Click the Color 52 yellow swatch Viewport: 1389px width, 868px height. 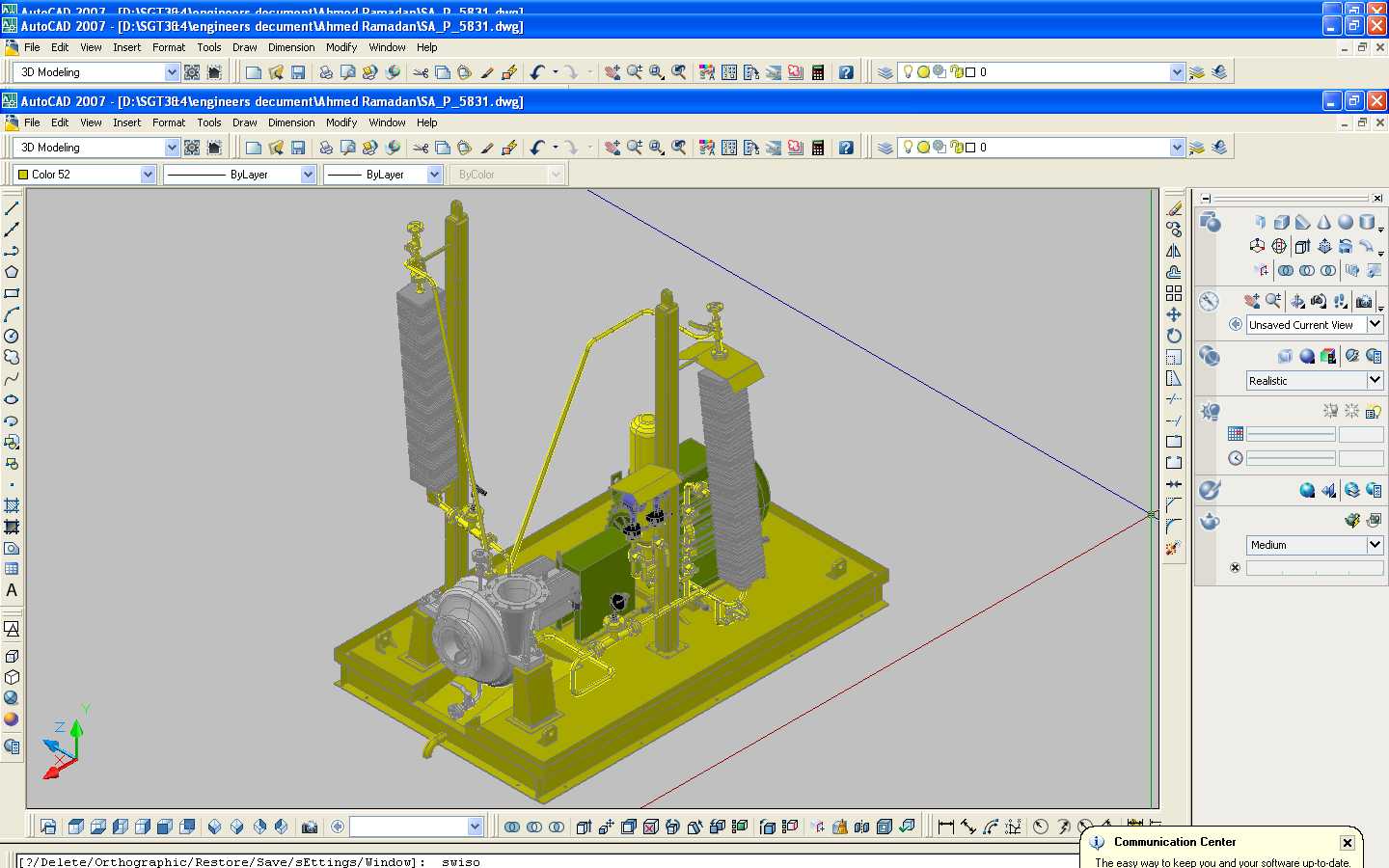tap(23, 175)
